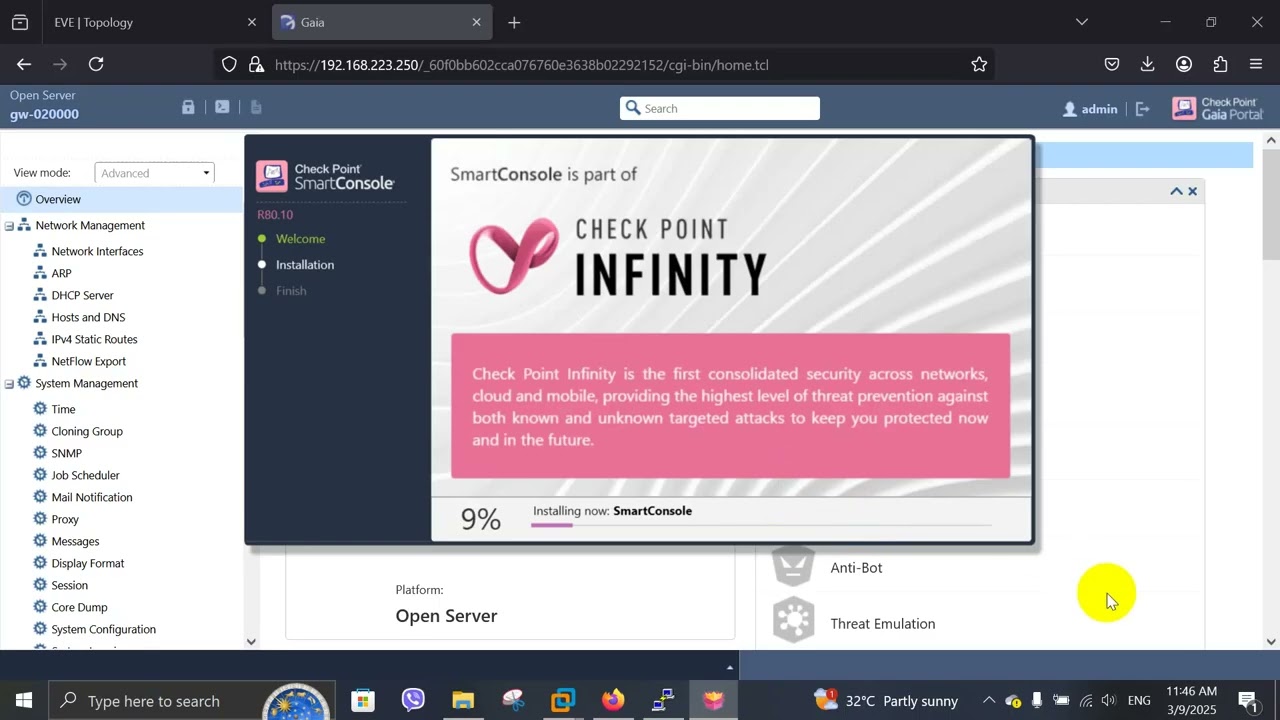Close the Gaia browser tab
This screenshot has width=1280, height=720.
pyautogui.click(x=476, y=22)
